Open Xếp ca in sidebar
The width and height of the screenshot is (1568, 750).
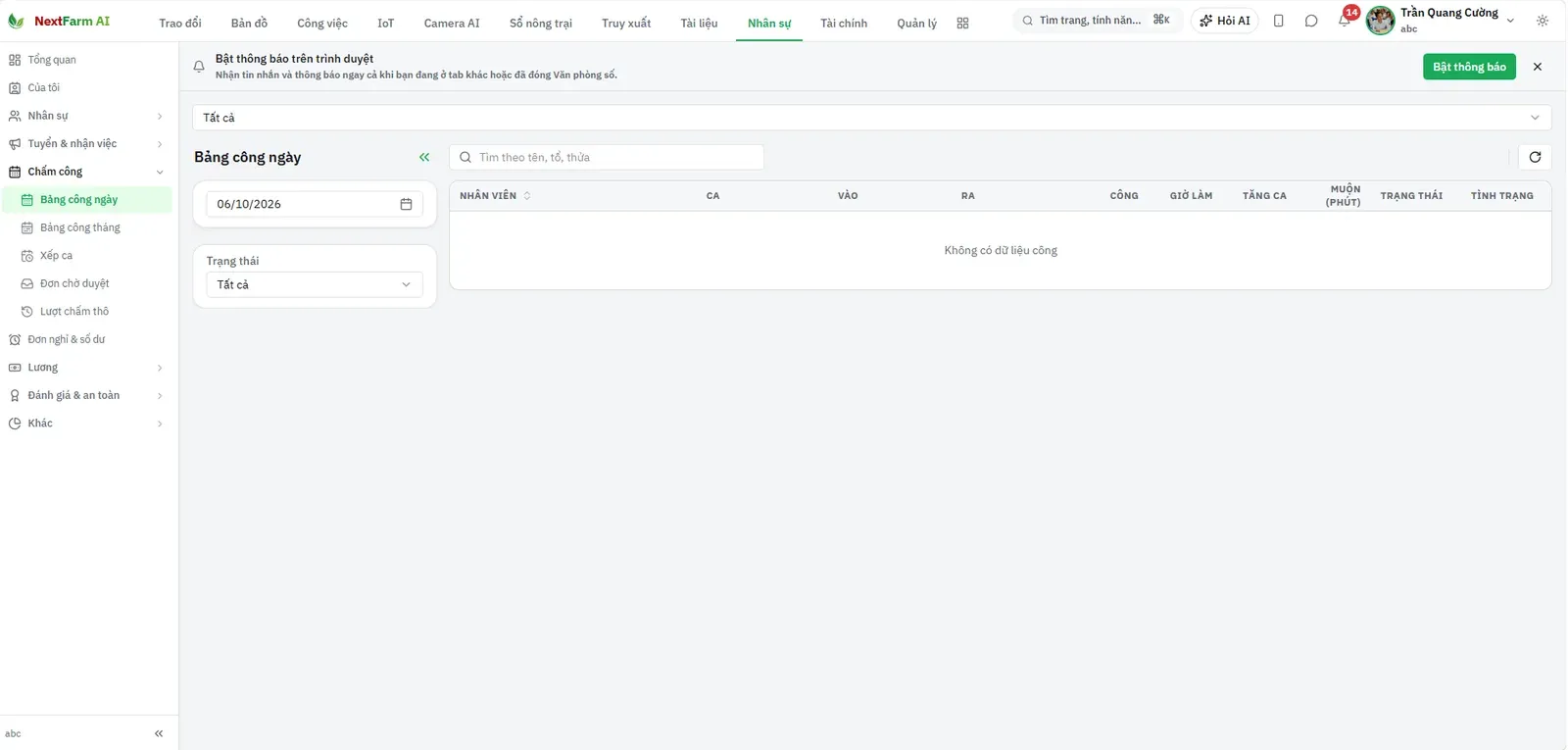click(x=86, y=256)
